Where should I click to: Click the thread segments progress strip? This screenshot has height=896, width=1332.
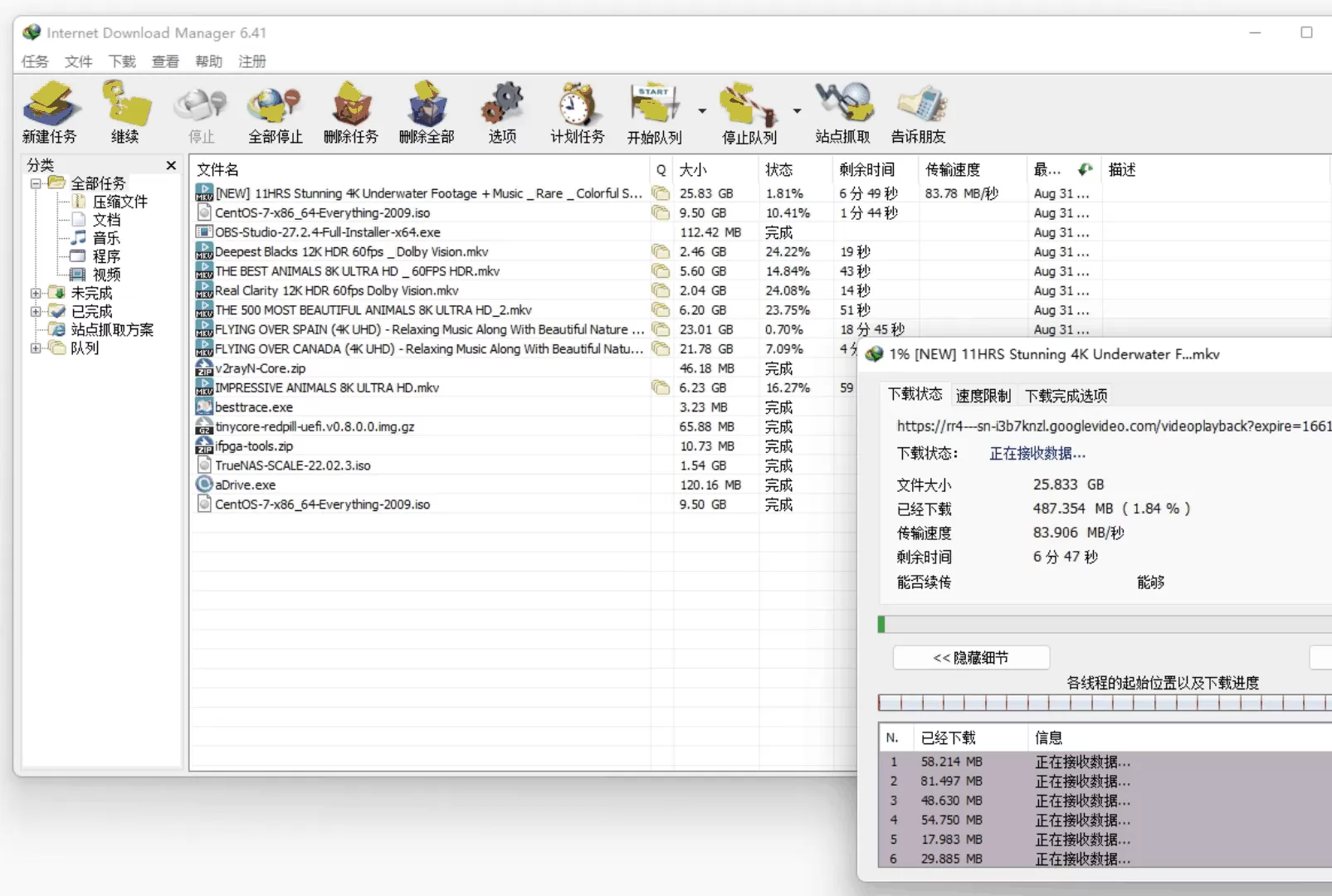click(1105, 704)
